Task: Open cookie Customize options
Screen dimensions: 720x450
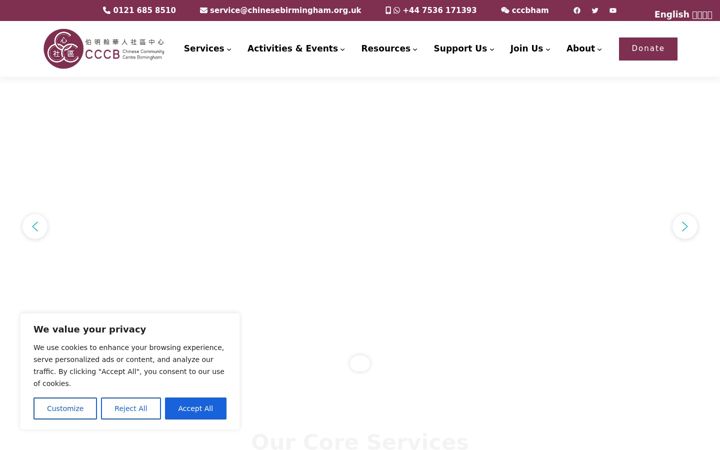Action: [65, 408]
